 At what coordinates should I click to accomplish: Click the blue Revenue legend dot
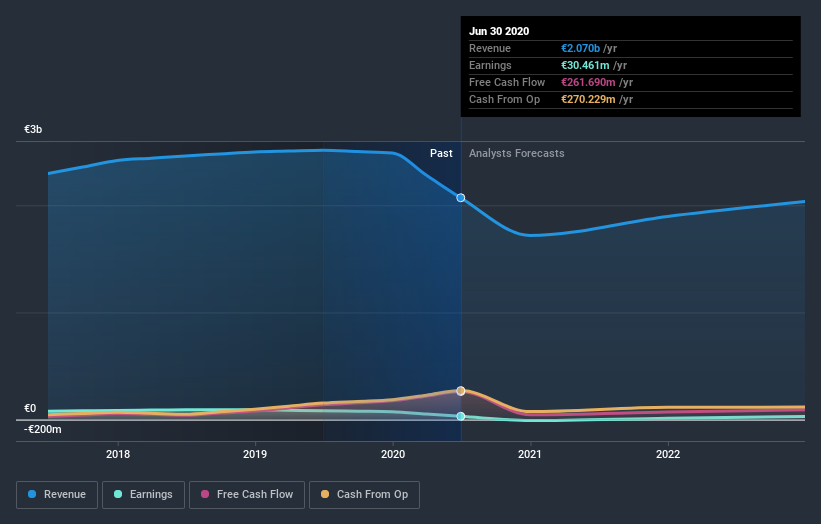tap(32, 494)
